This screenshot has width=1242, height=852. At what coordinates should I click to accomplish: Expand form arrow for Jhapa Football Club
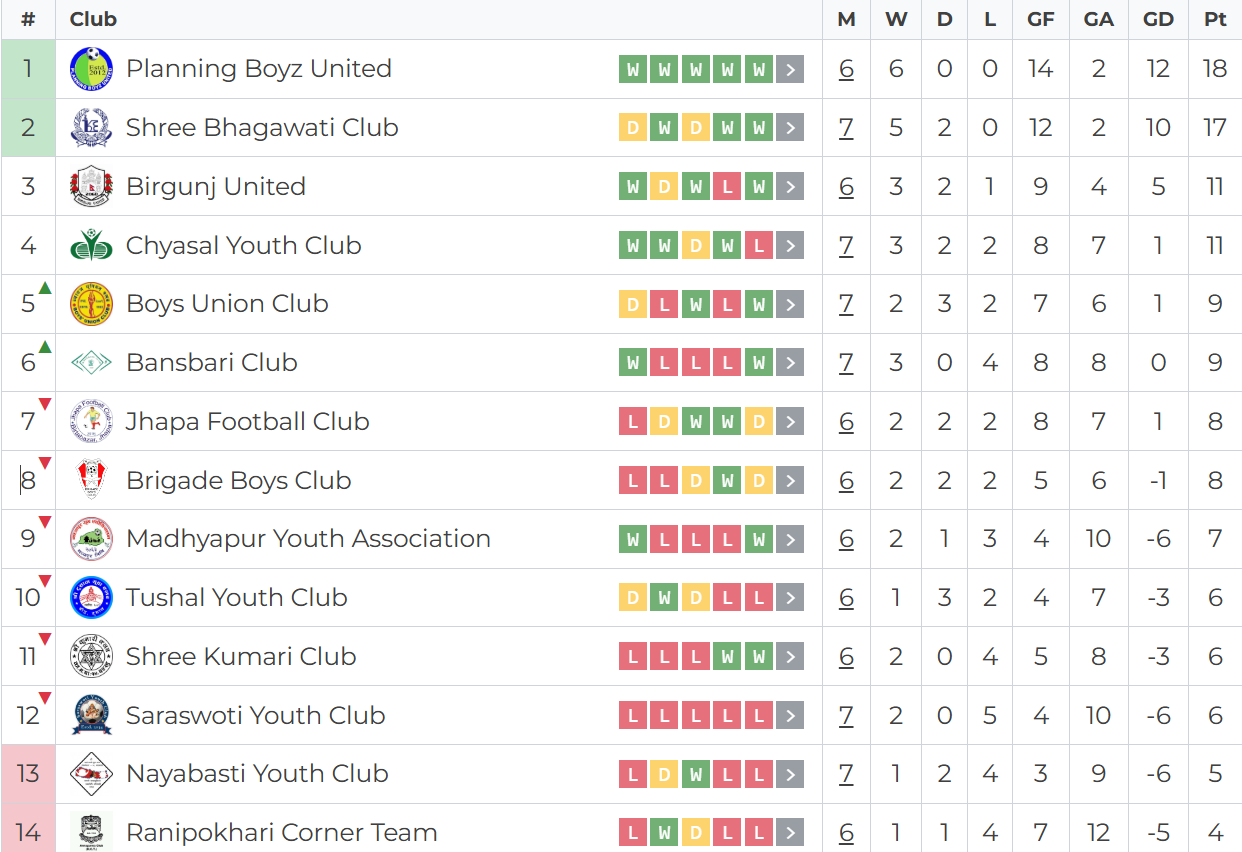(x=790, y=422)
